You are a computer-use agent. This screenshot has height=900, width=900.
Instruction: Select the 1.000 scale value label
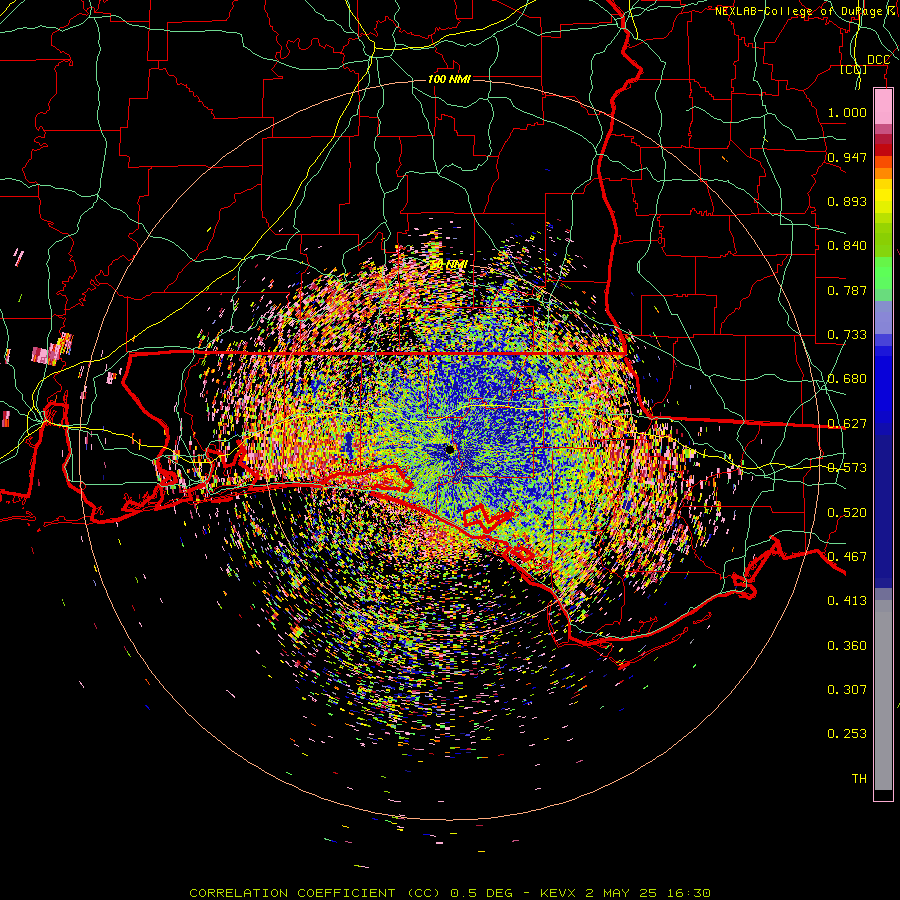[847, 112]
